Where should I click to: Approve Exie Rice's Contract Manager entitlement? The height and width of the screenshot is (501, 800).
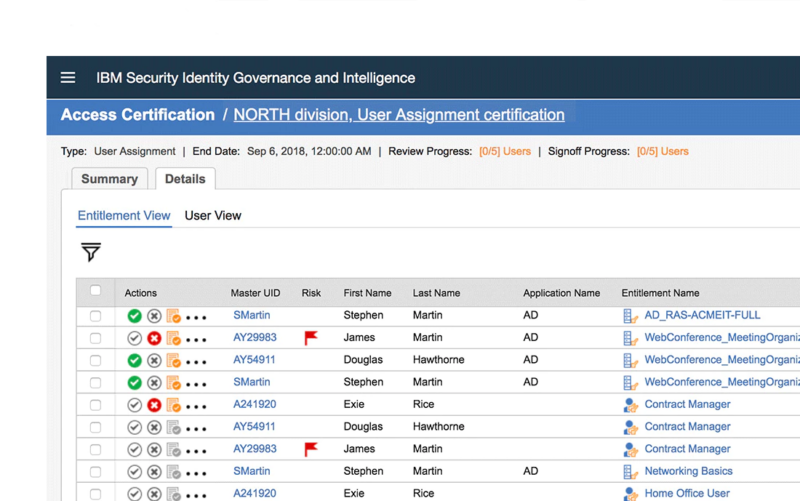(134, 405)
